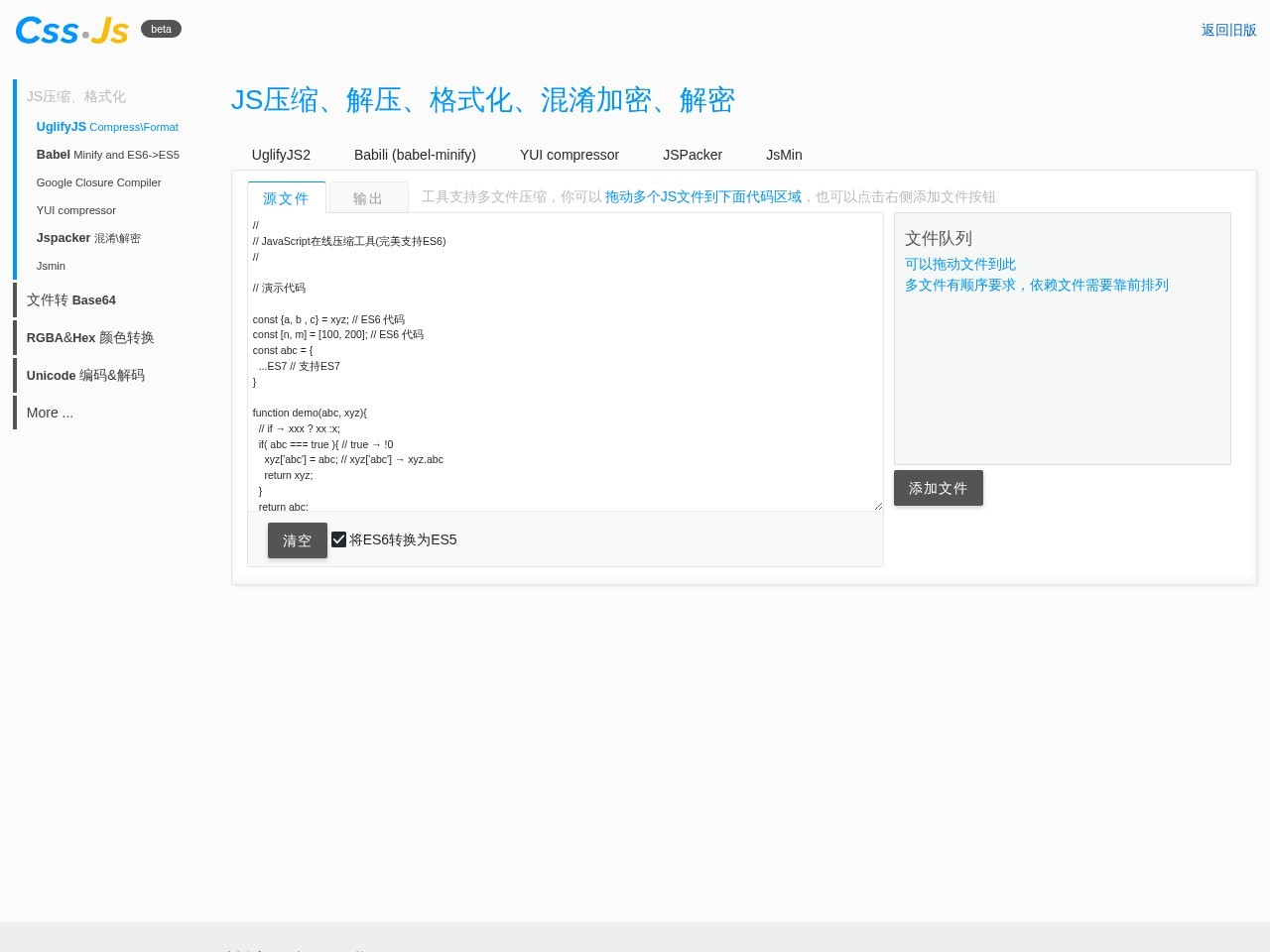Viewport: 1270px width, 952px height.
Task: Go to Unicode 编码&解码 tool
Action: point(85,375)
